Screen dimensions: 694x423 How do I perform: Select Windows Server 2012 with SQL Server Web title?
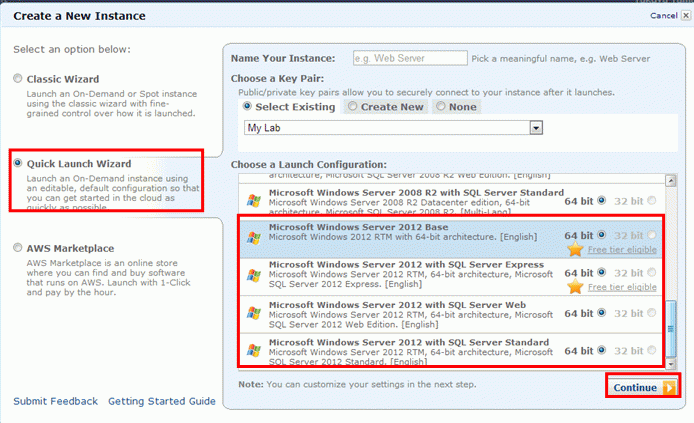397,305
